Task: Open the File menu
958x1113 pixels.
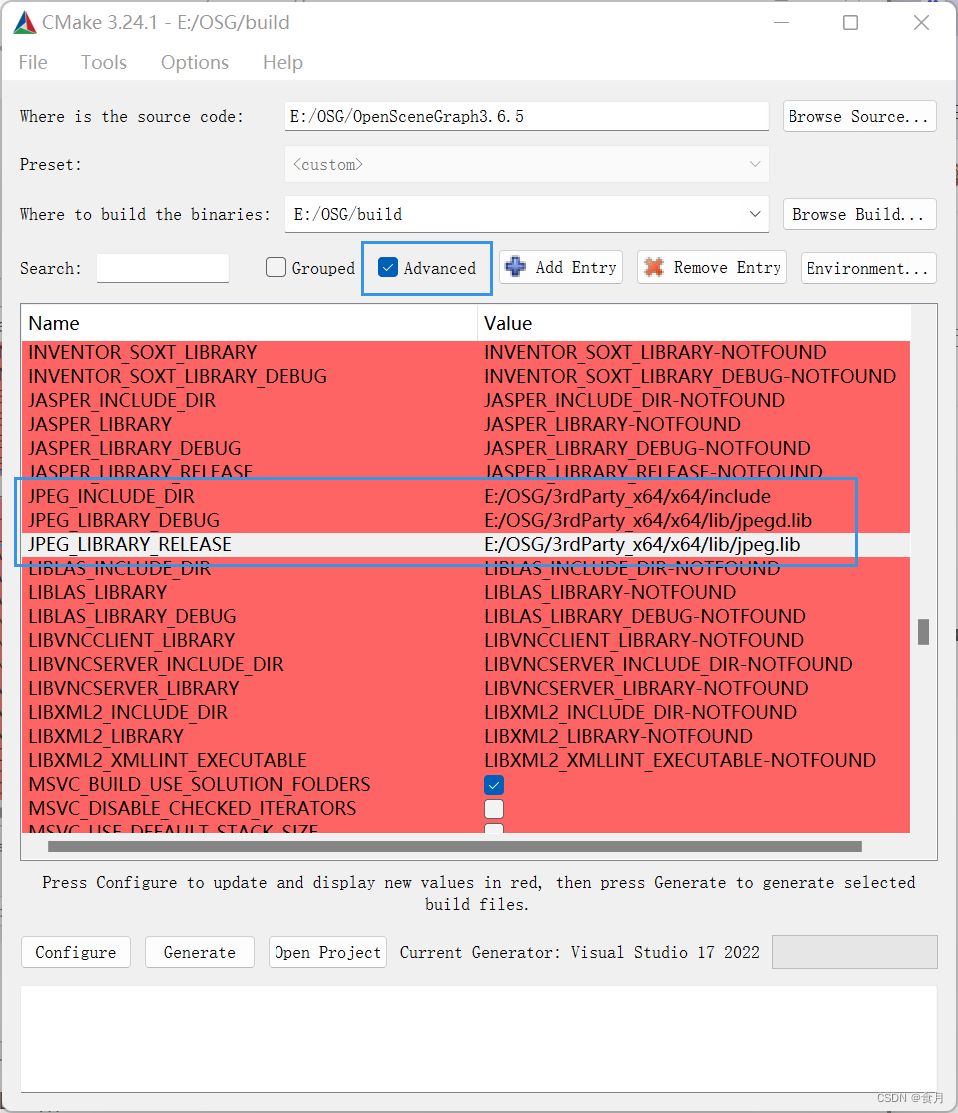Action: pos(32,62)
